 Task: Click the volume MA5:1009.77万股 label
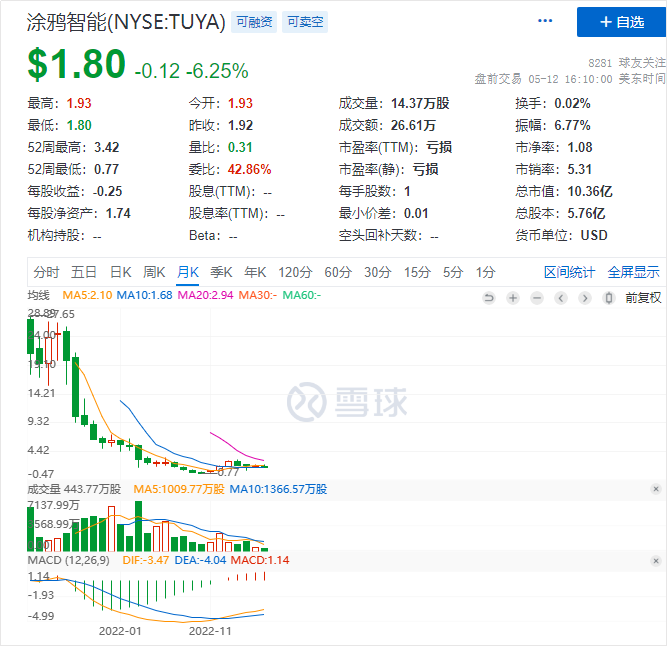tap(179, 489)
